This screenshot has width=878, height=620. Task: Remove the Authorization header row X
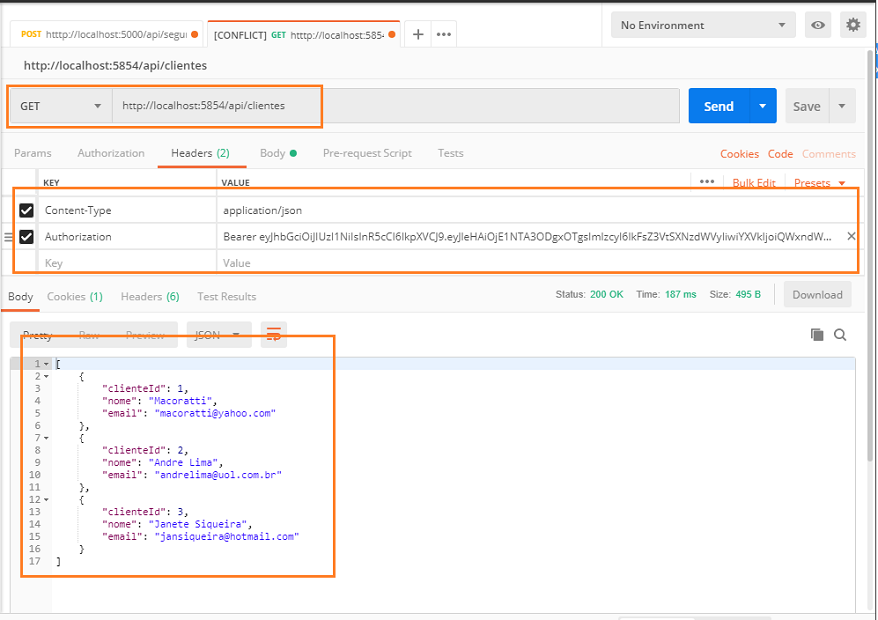[x=851, y=236]
